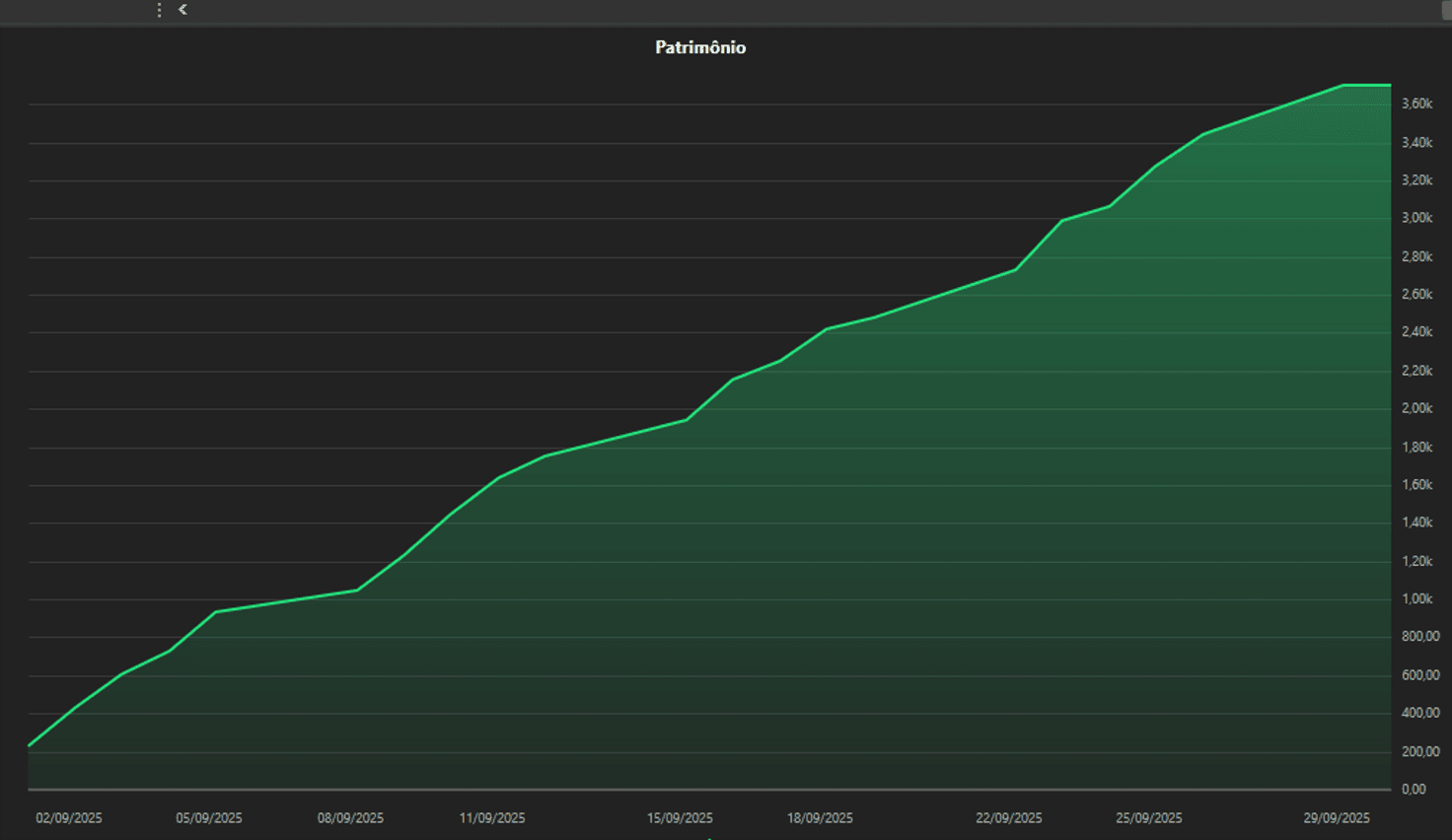Select the 15/09/2025 date label
Image resolution: width=1452 pixels, height=840 pixels.
[680, 818]
